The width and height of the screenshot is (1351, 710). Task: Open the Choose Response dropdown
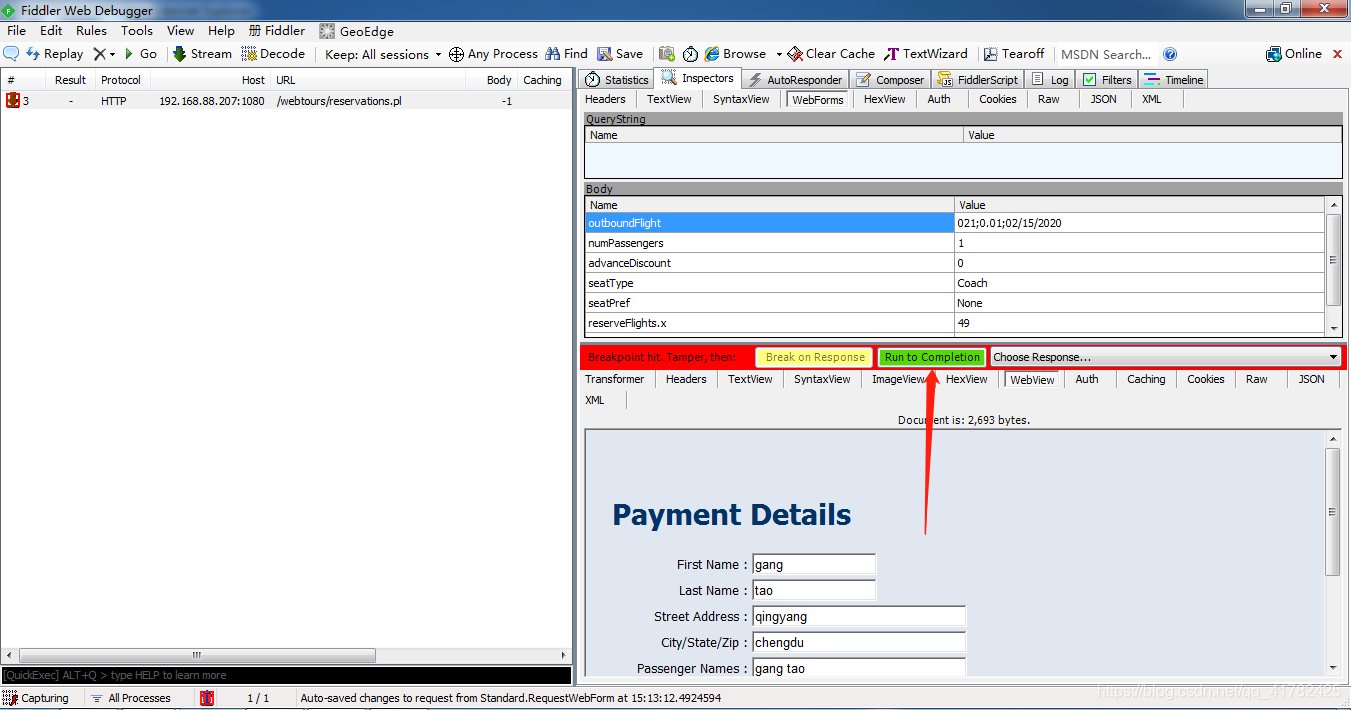[x=1166, y=357]
